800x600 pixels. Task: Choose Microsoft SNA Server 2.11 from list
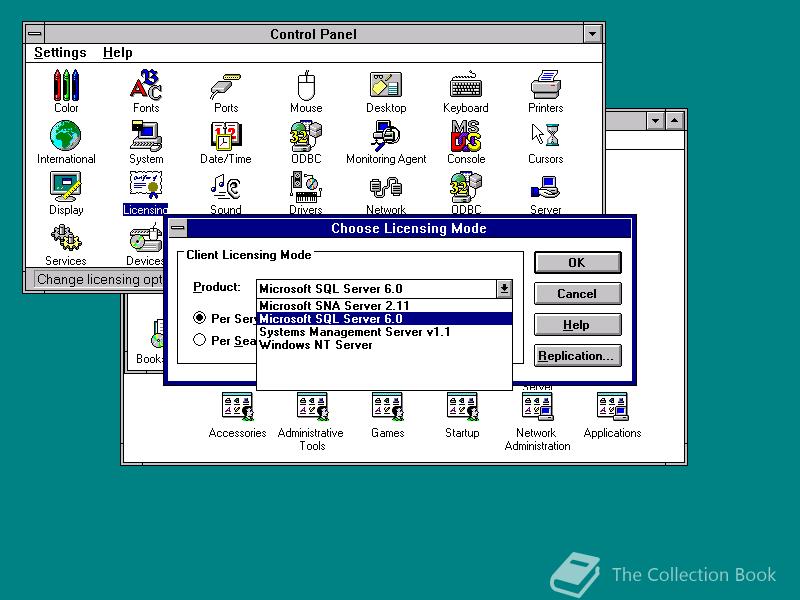[x=384, y=306]
